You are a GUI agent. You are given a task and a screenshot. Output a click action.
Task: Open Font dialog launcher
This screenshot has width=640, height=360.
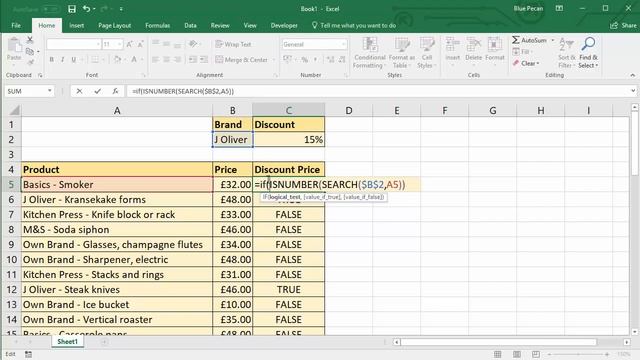[143, 76]
